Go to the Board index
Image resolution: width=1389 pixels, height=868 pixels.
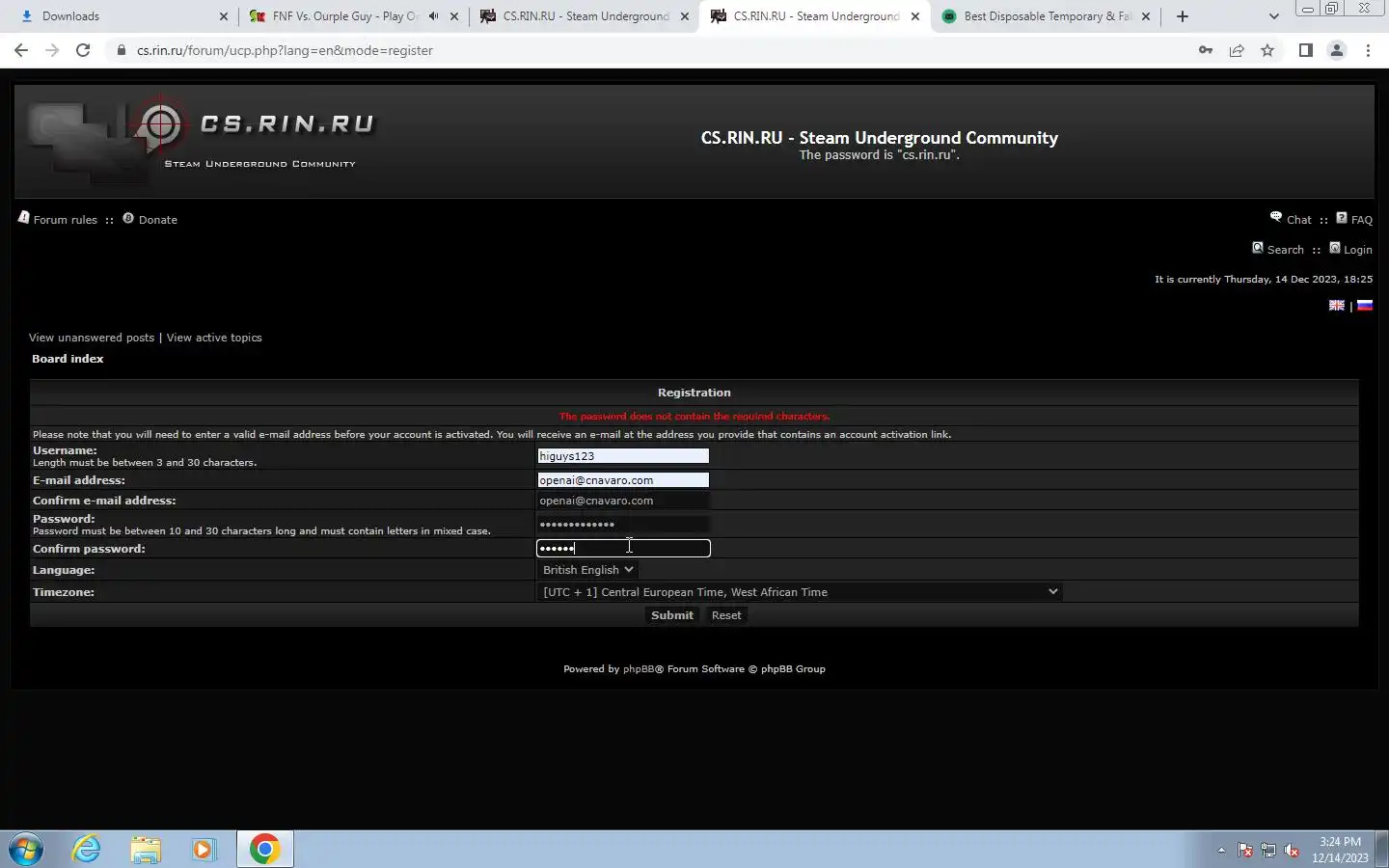[68, 359]
